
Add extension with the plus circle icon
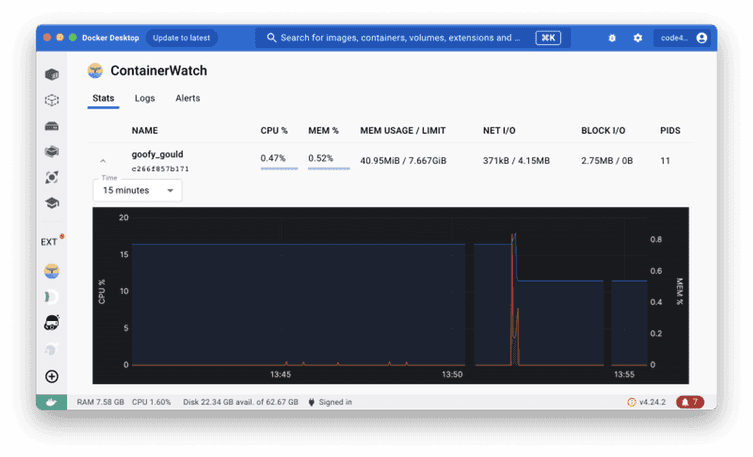pyautogui.click(x=52, y=376)
